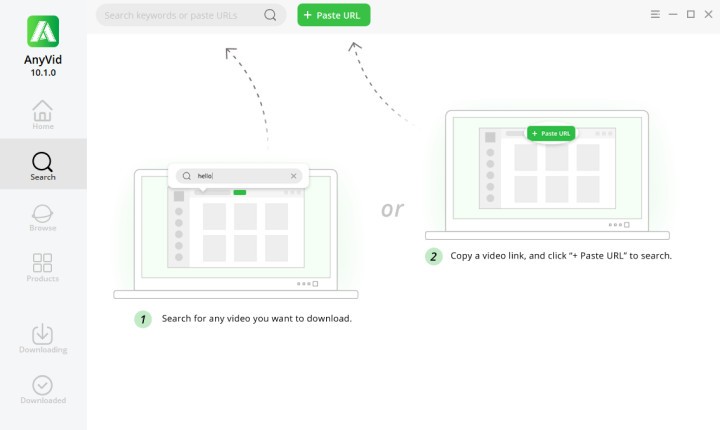Click the Downloading label in sidebar
Screen dimensions: 720x430
(x=43, y=350)
